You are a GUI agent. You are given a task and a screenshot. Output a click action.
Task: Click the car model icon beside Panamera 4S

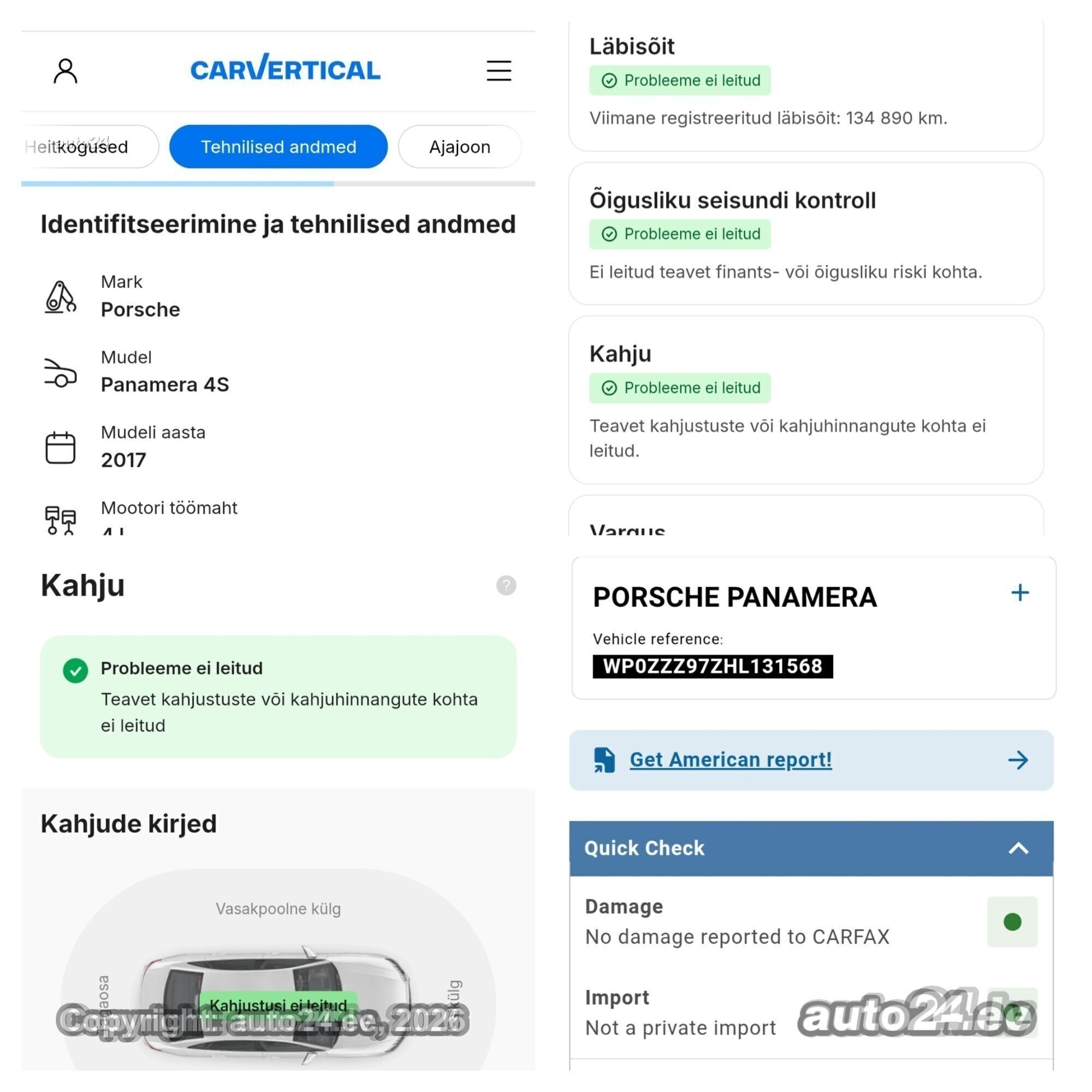point(60,372)
